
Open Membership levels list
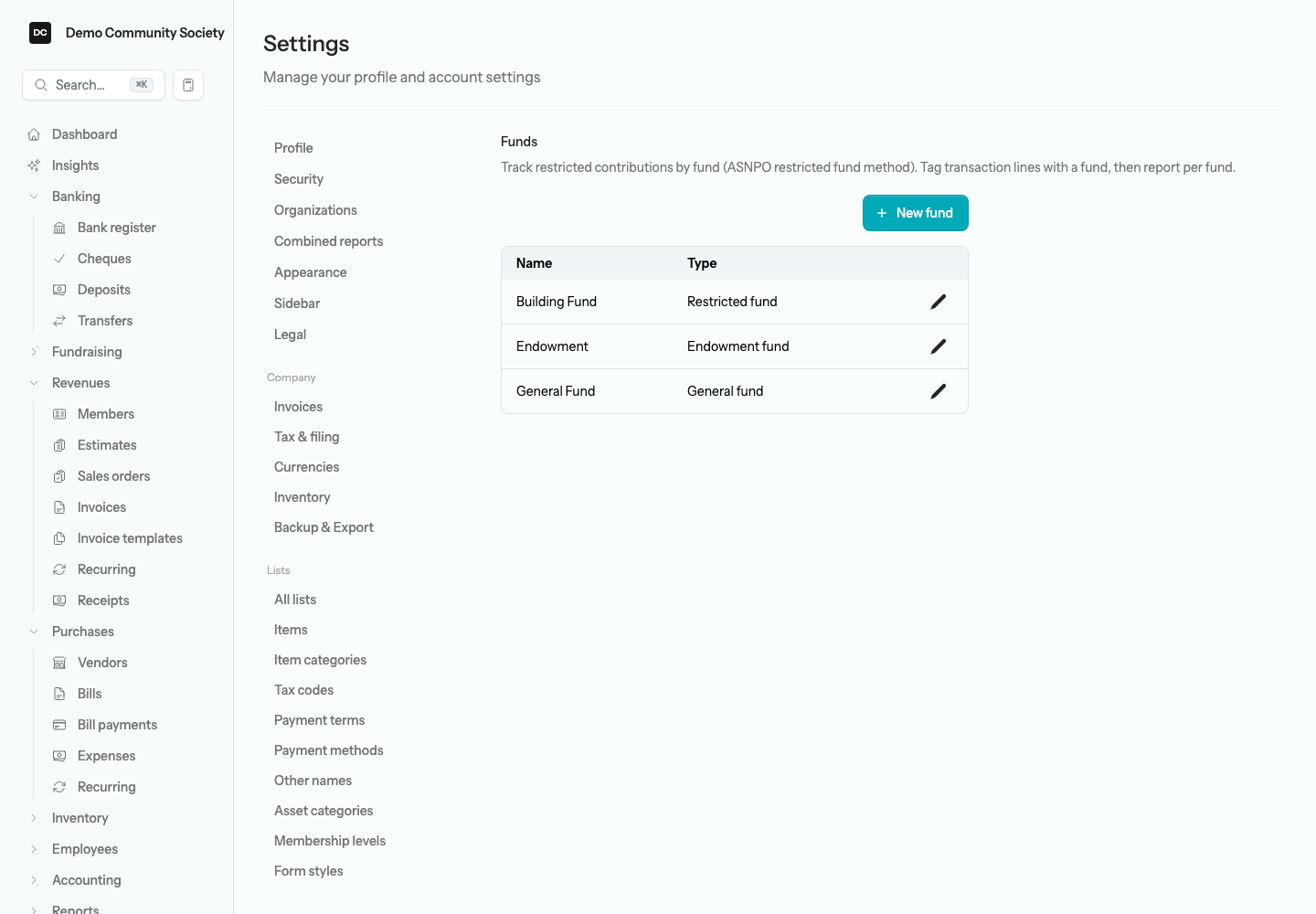pyautogui.click(x=330, y=841)
